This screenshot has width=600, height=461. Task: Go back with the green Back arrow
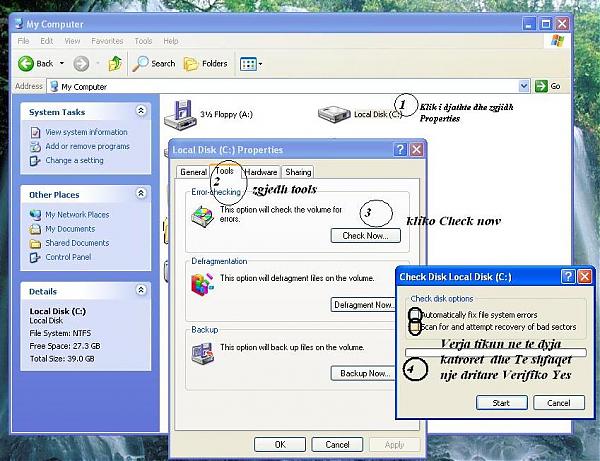point(26,64)
